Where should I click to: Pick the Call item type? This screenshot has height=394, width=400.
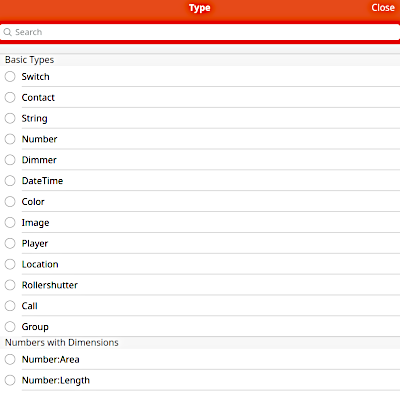pyautogui.click(x=10, y=306)
